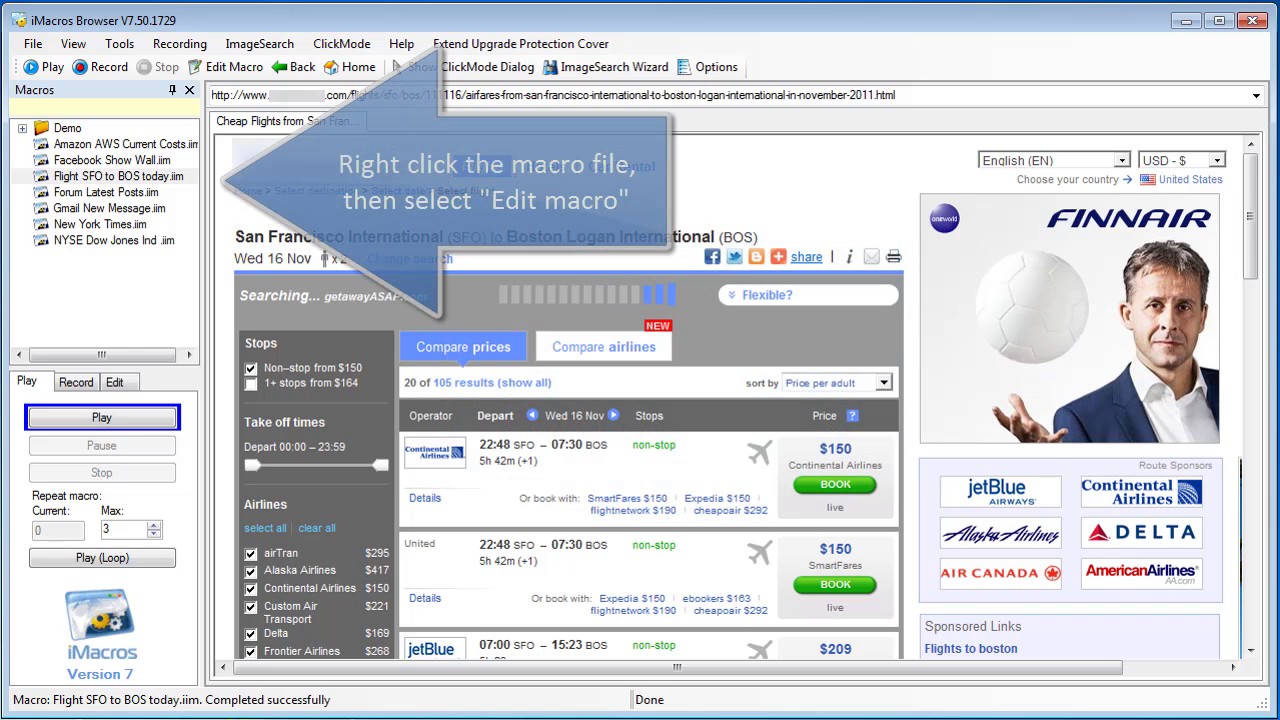The width and height of the screenshot is (1280, 720).
Task: Go to next departure date arrow
Action: click(613, 415)
